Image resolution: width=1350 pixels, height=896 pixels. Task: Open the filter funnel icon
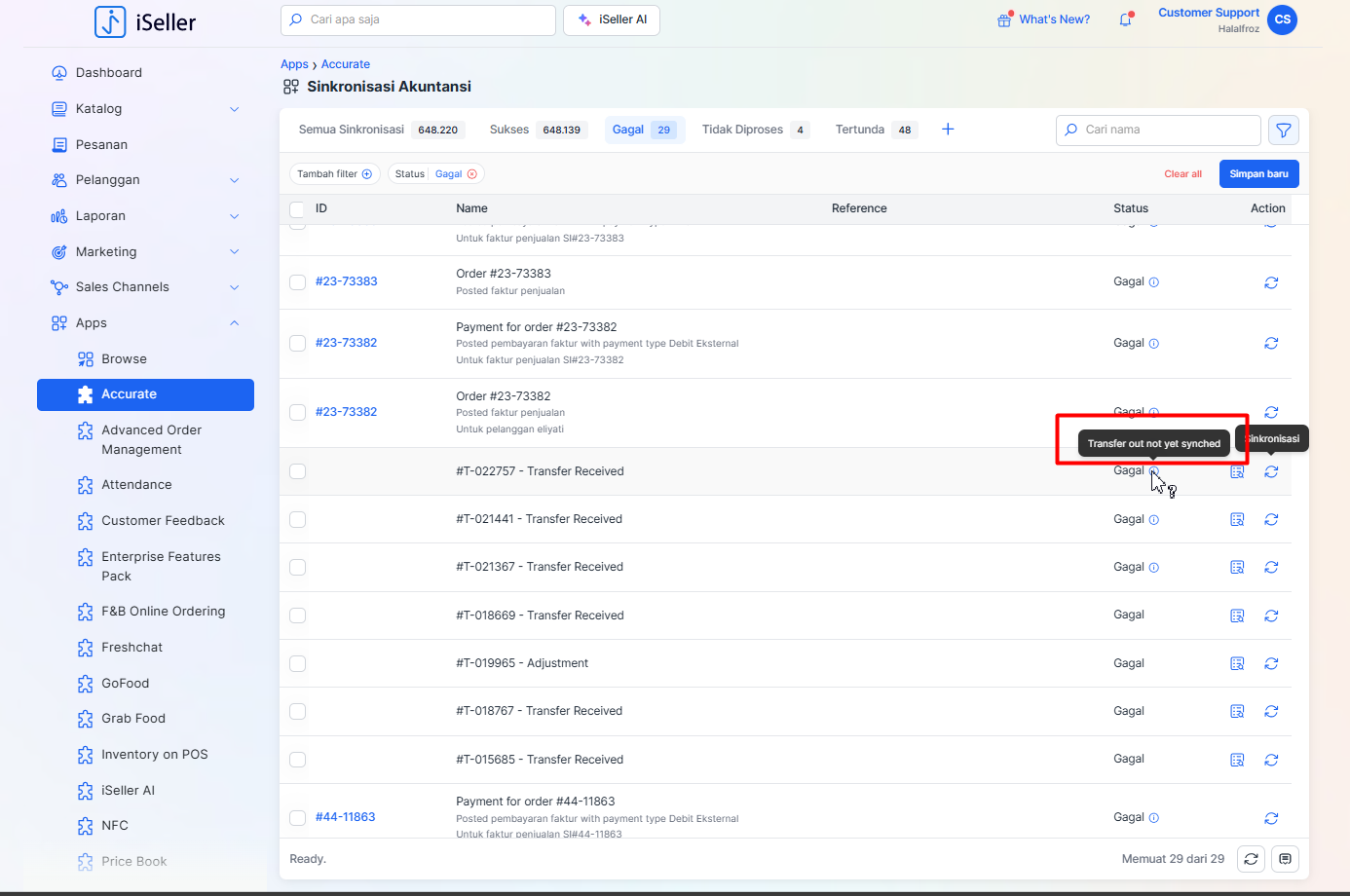(1284, 131)
